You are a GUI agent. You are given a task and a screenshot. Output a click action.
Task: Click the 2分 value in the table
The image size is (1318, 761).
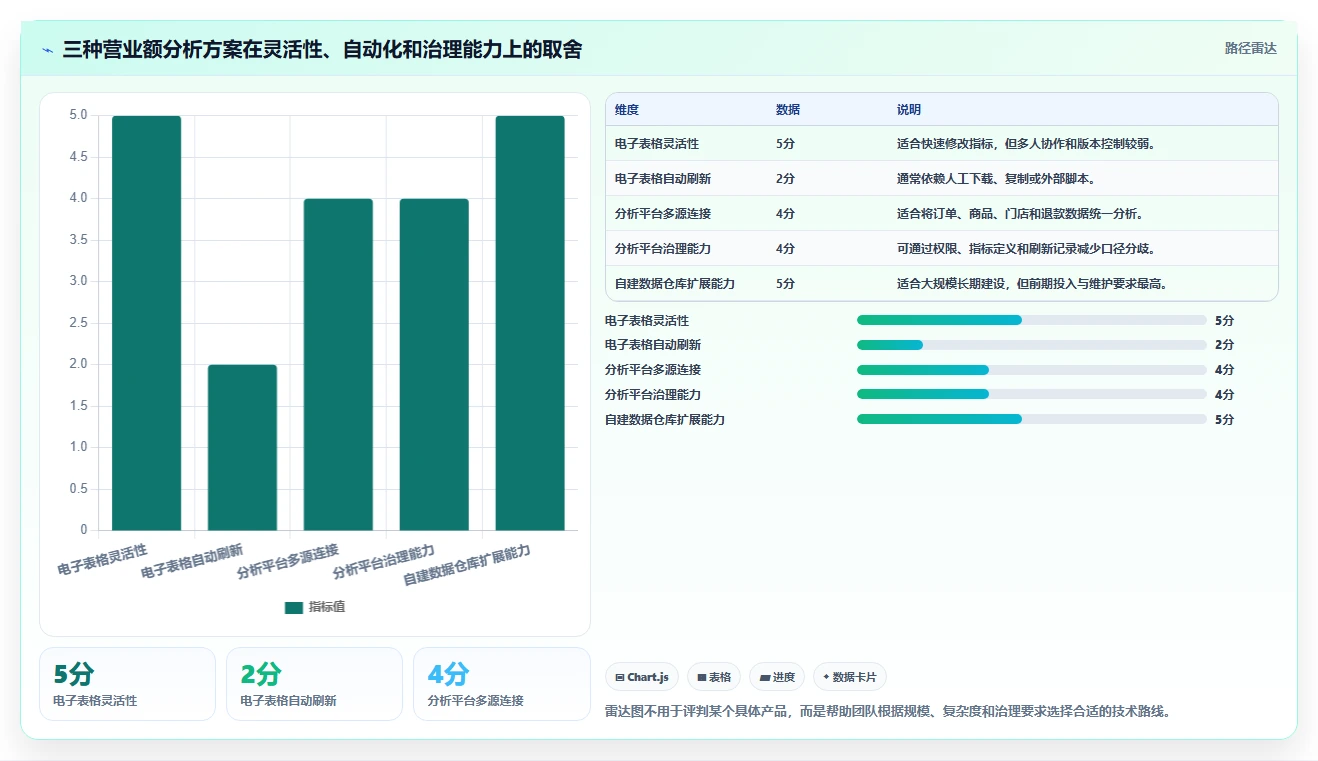click(785, 179)
